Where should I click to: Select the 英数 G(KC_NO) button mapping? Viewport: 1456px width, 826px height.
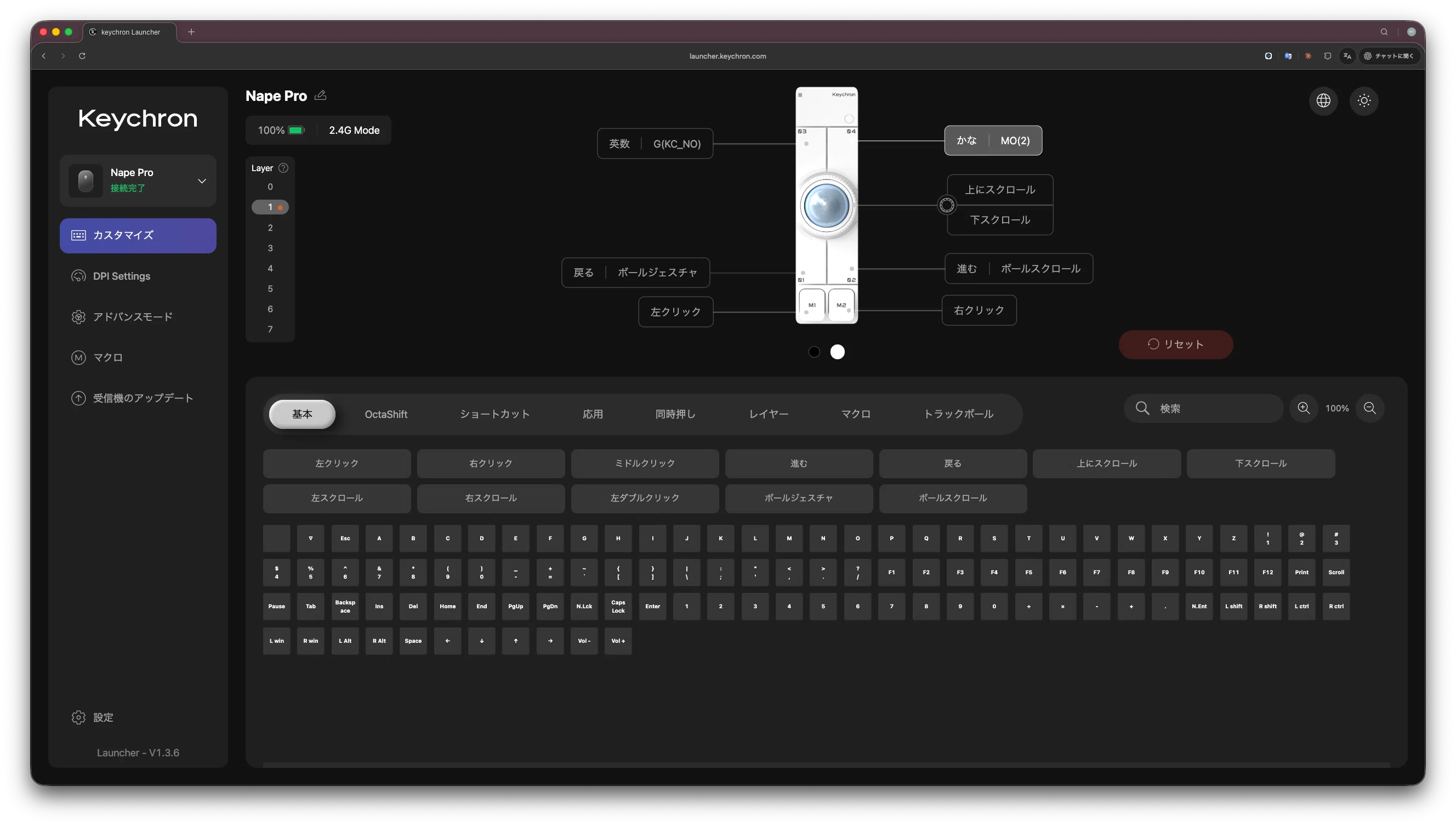[655, 144]
